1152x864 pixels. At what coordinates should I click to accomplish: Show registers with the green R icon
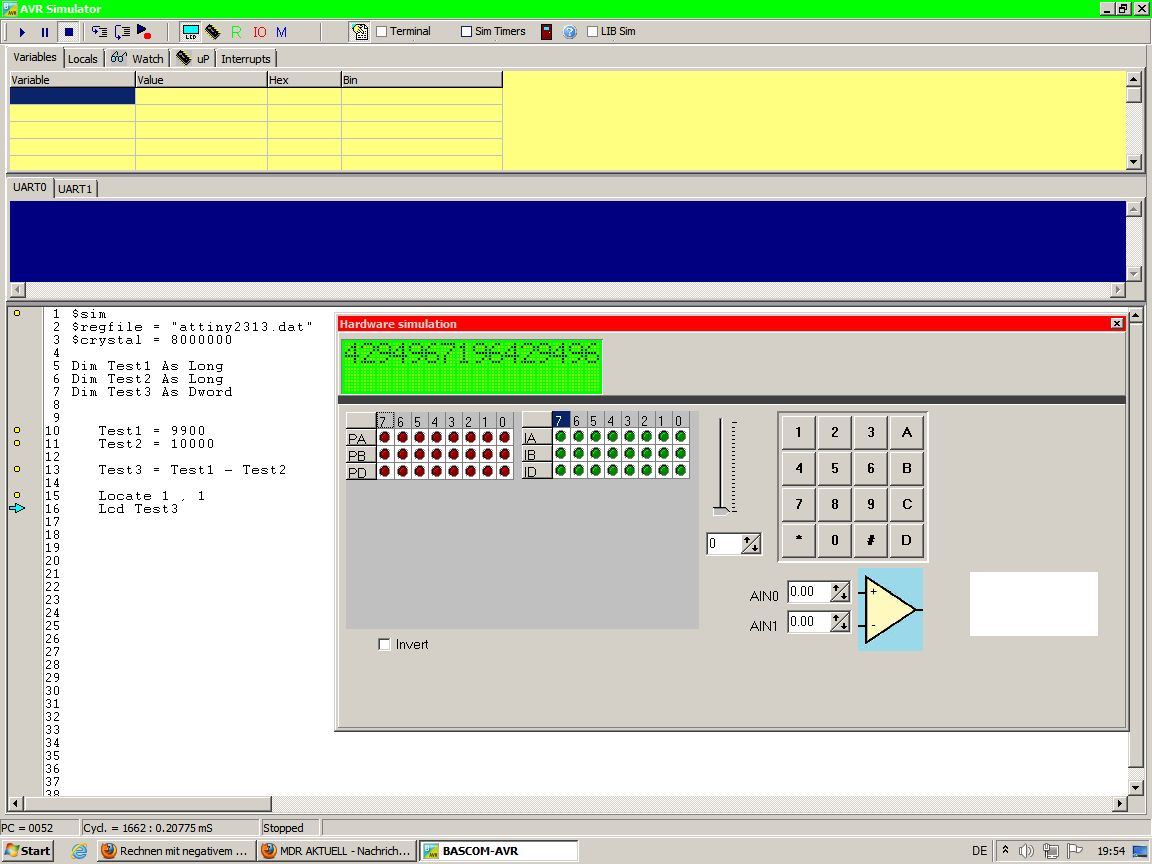pyautogui.click(x=236, y=32)
